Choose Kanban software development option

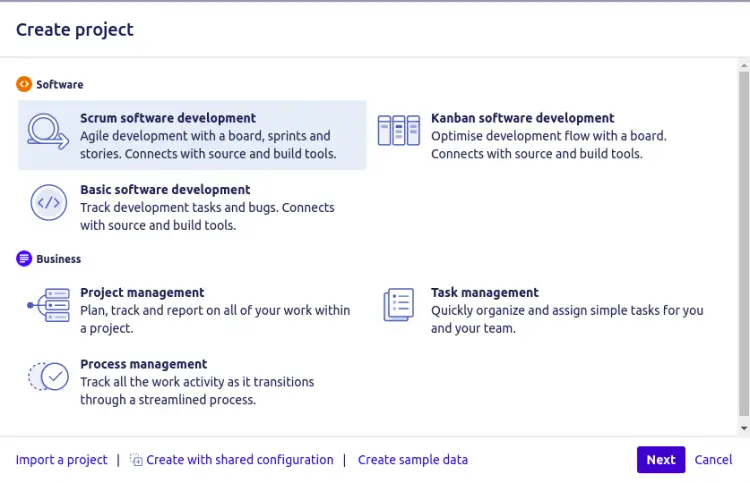point(522,118)
